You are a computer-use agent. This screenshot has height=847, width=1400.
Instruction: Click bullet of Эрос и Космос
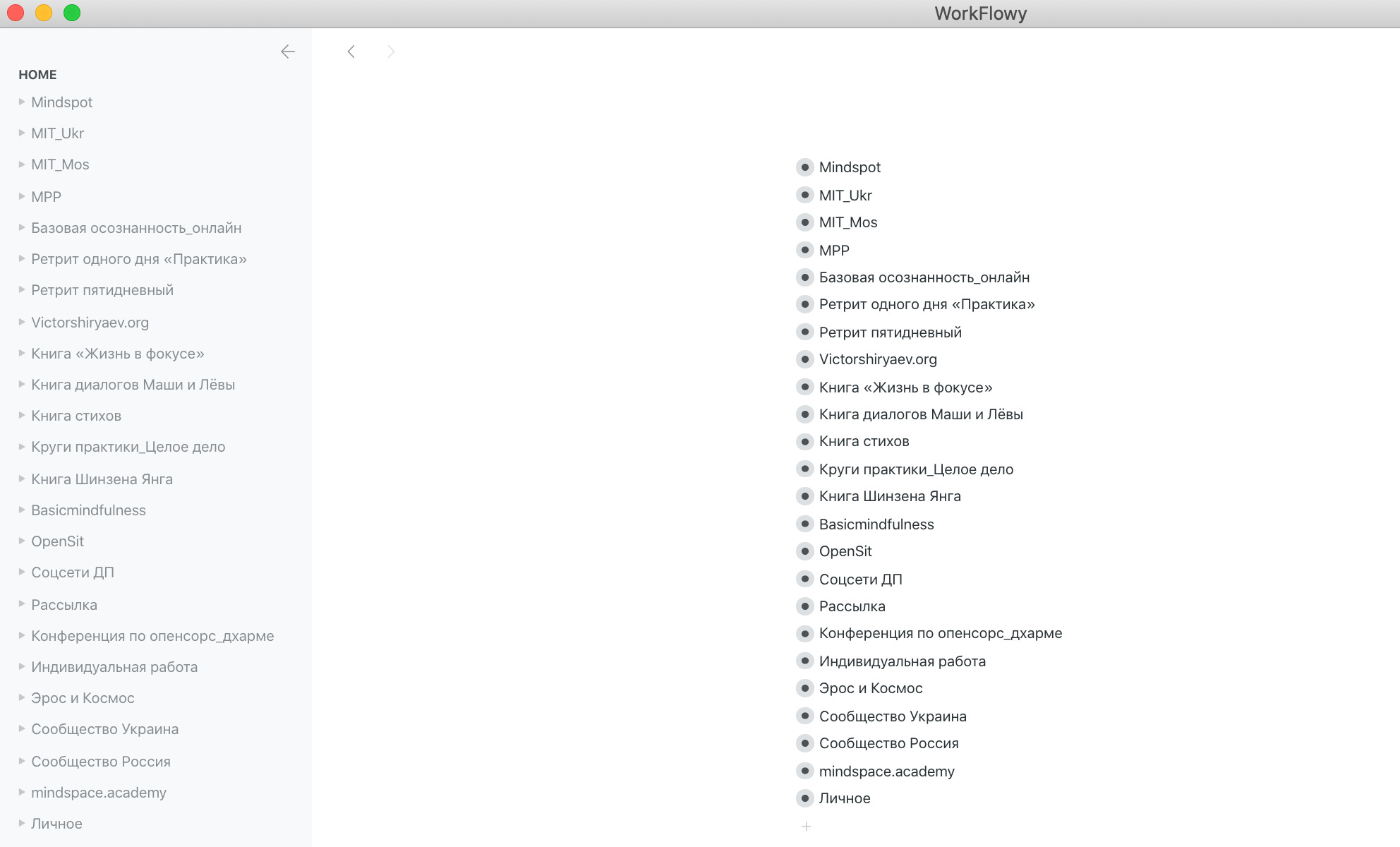[804, 688]
